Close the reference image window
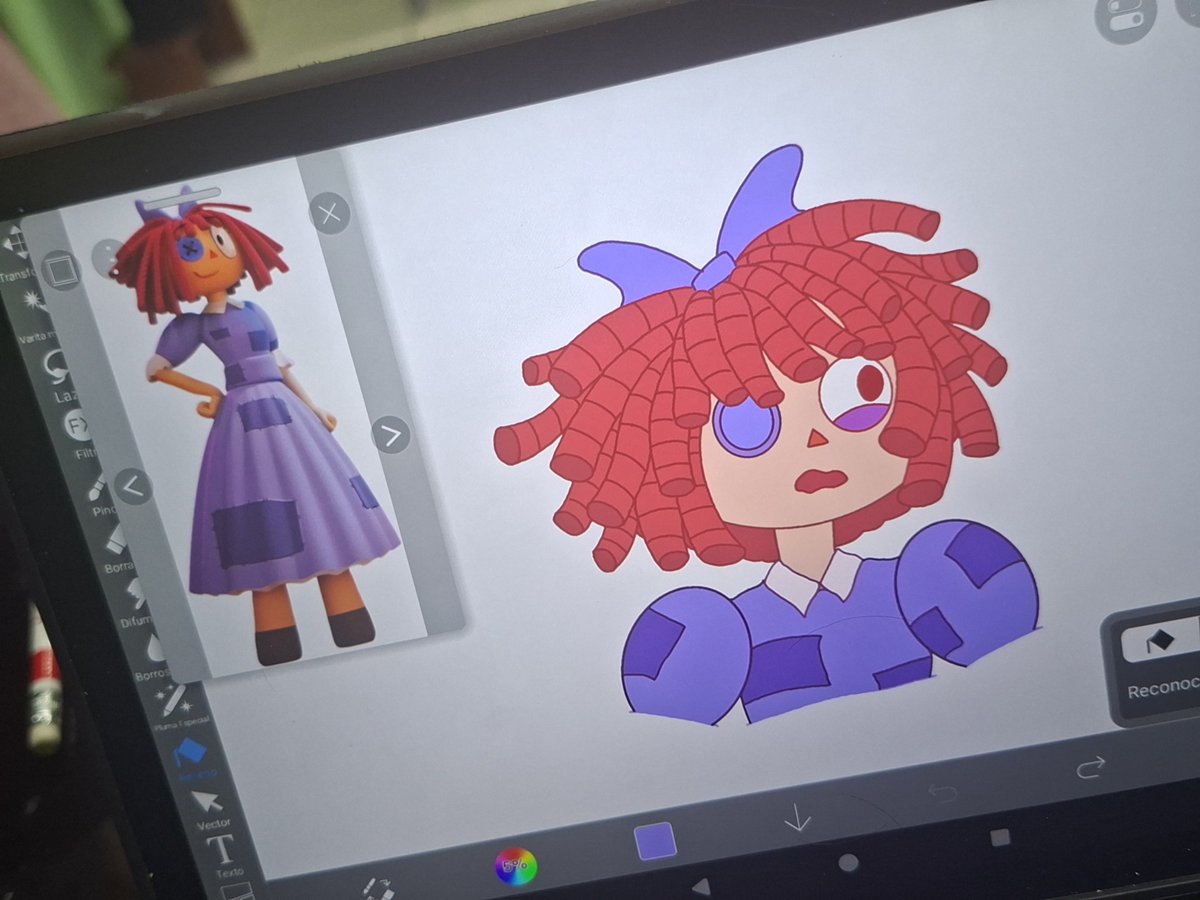The width and height of the screenshot is (1200, 900). [329, 213]
